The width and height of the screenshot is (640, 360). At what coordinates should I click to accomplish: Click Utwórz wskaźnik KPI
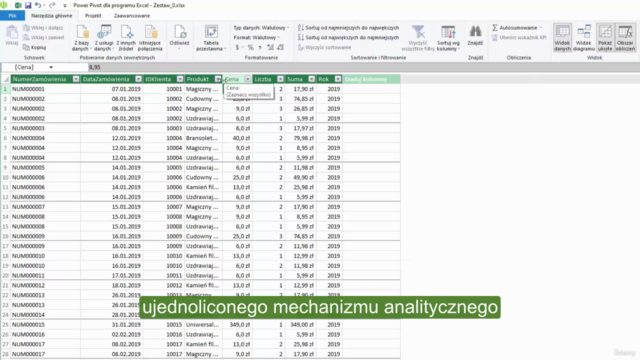[519, 38]
